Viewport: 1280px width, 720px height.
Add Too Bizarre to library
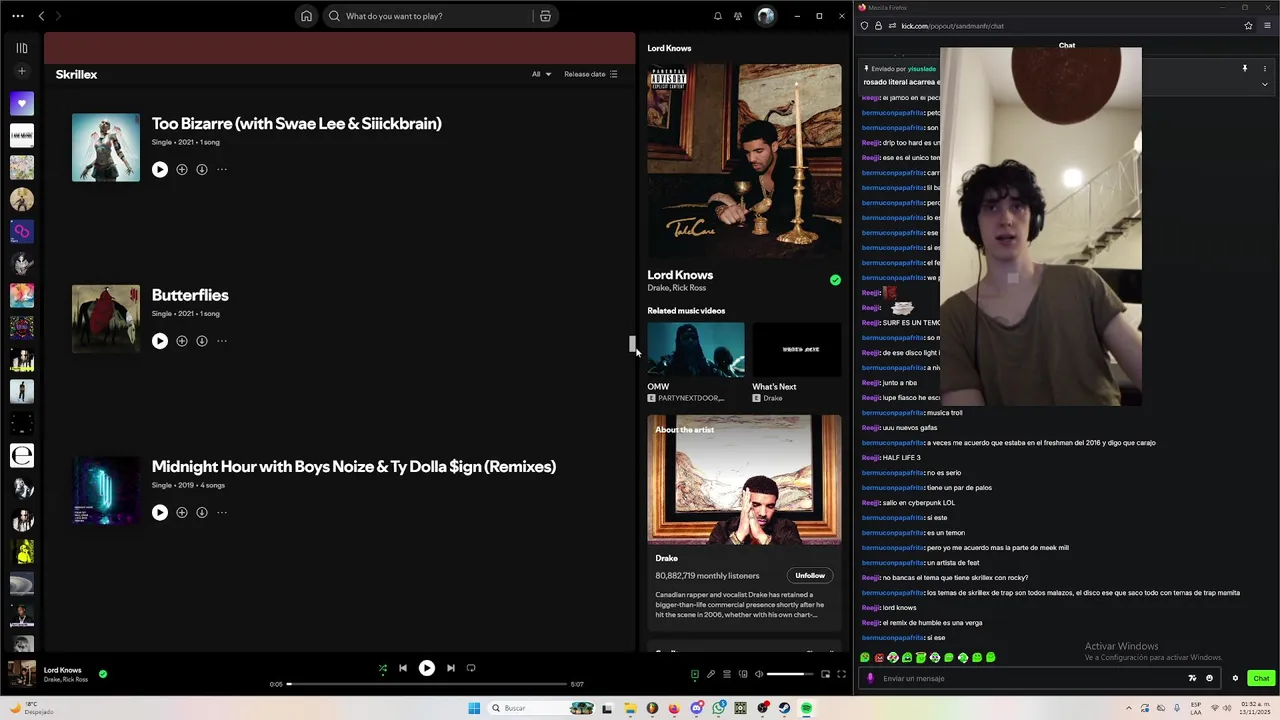coord(182,169)
